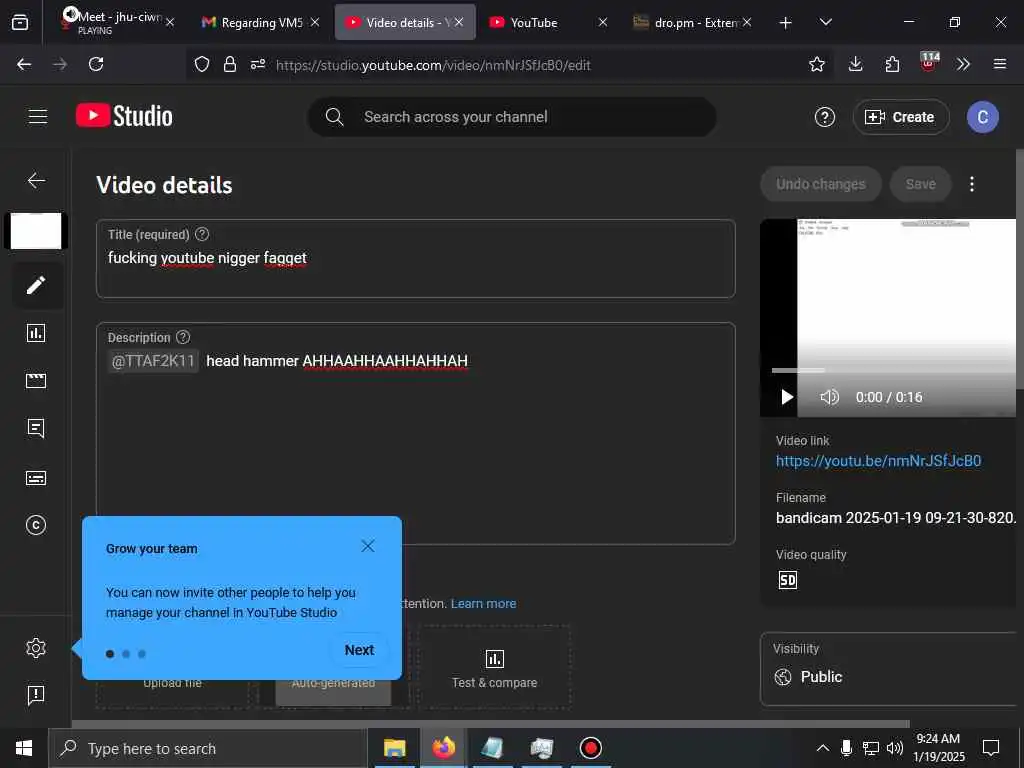1024x768 pixels.
Task: Click the horizontal page scrollbar
Action: [490, 724]
